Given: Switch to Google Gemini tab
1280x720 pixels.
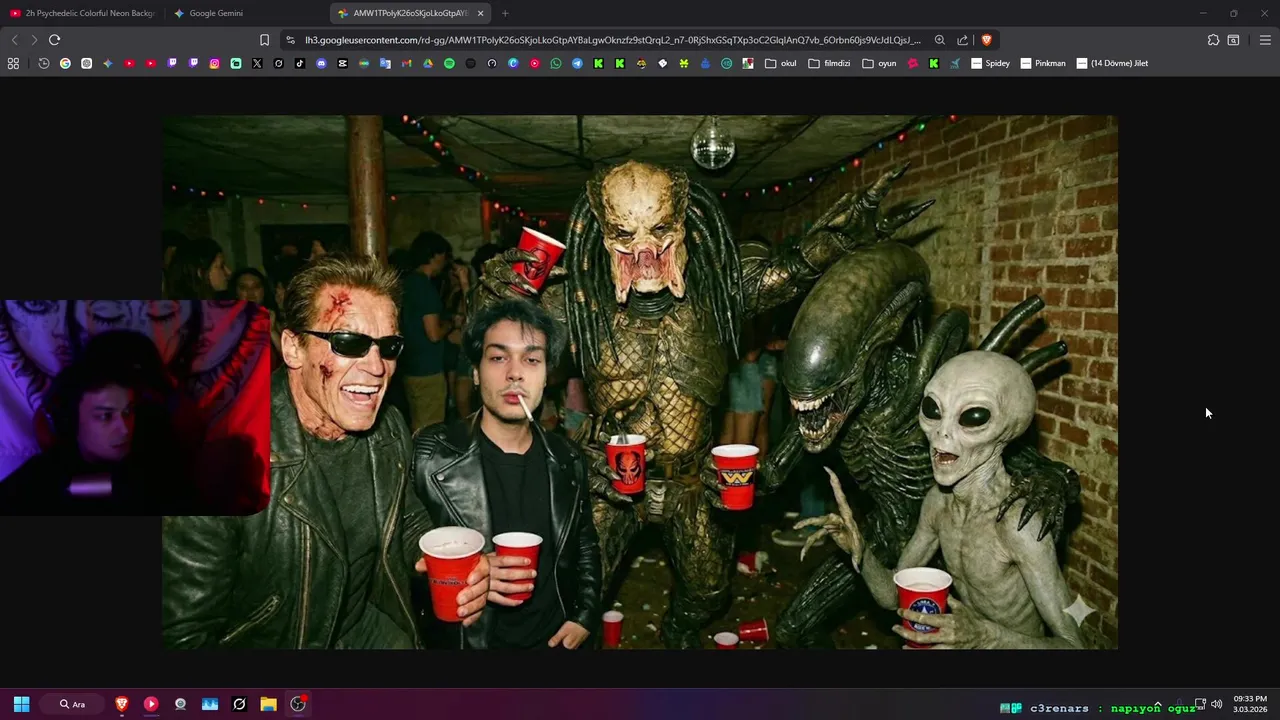Looking at the screenshot, I should 245,13.
